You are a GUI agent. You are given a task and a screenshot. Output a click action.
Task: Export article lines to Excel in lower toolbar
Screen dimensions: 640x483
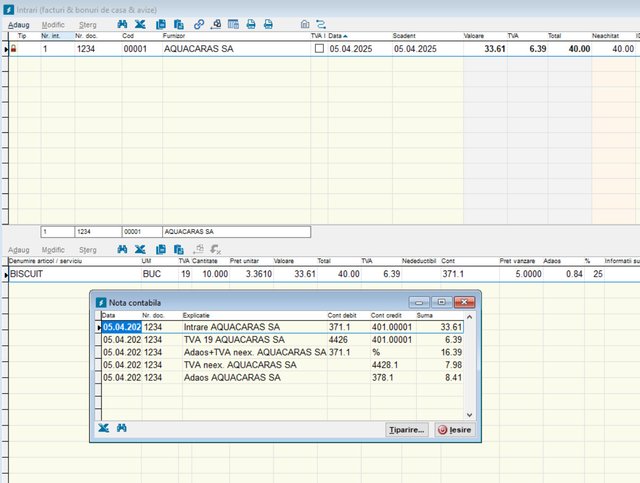140,249
